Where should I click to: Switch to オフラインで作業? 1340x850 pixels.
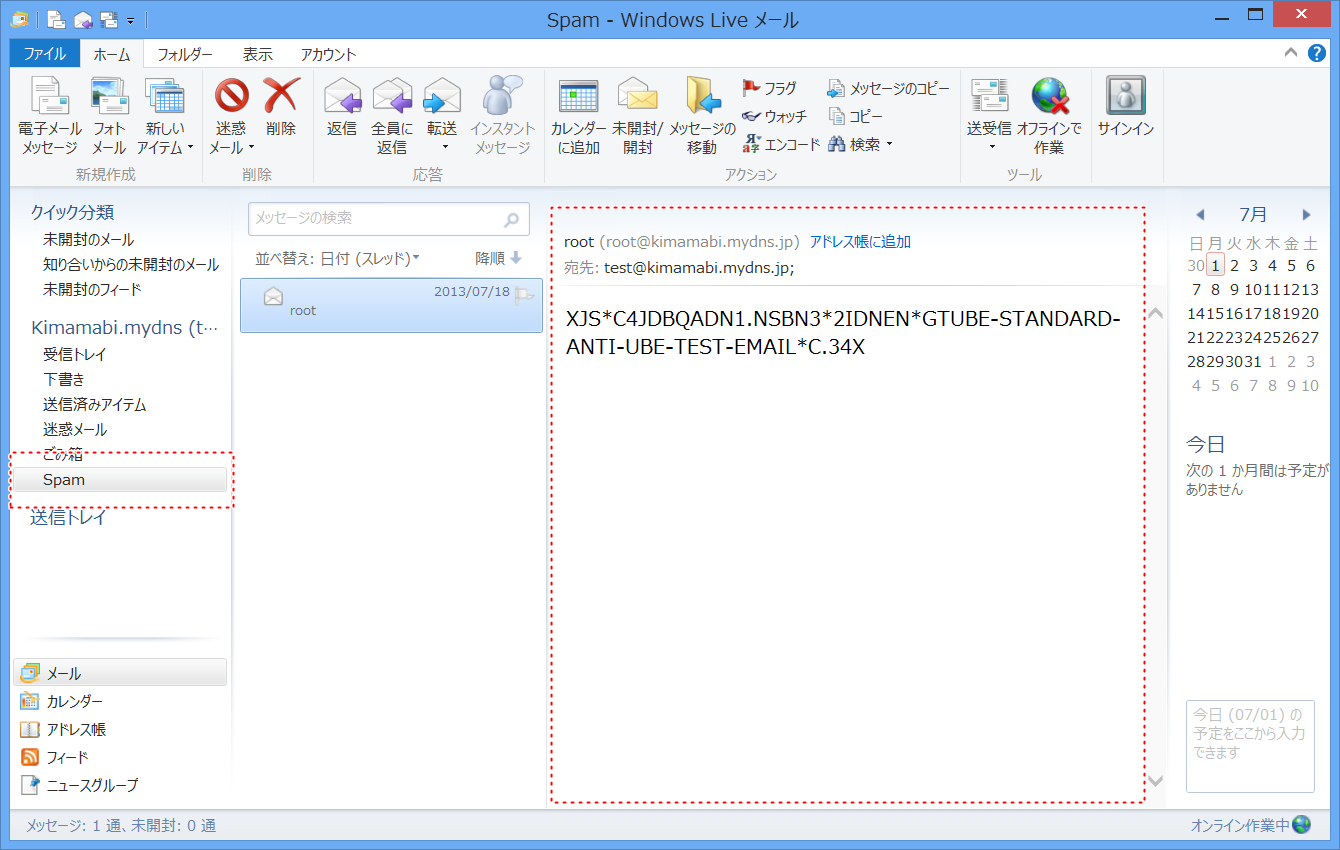[1049, 118]
